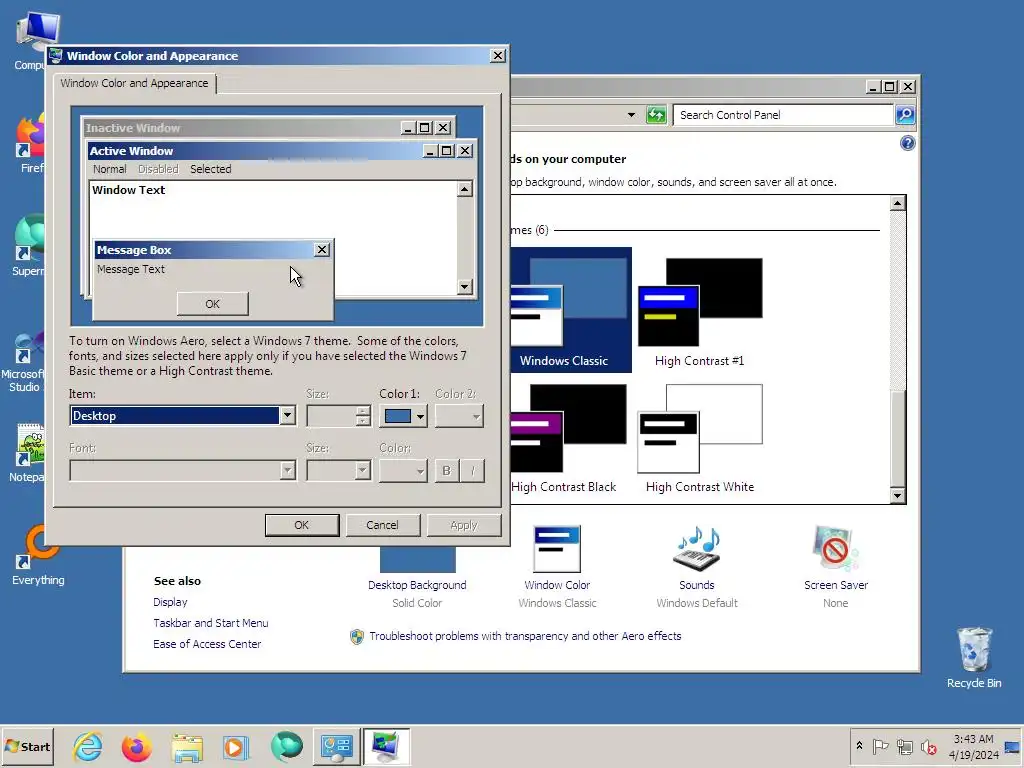The width and height of the screenshot is (1024, 768).
Task: Switch to Control Panel taskbar button
Action: coord(336,746)
